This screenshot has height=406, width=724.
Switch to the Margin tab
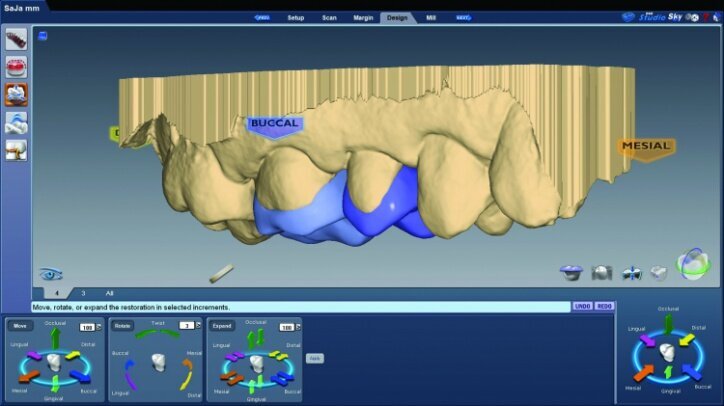pos(361,17)
